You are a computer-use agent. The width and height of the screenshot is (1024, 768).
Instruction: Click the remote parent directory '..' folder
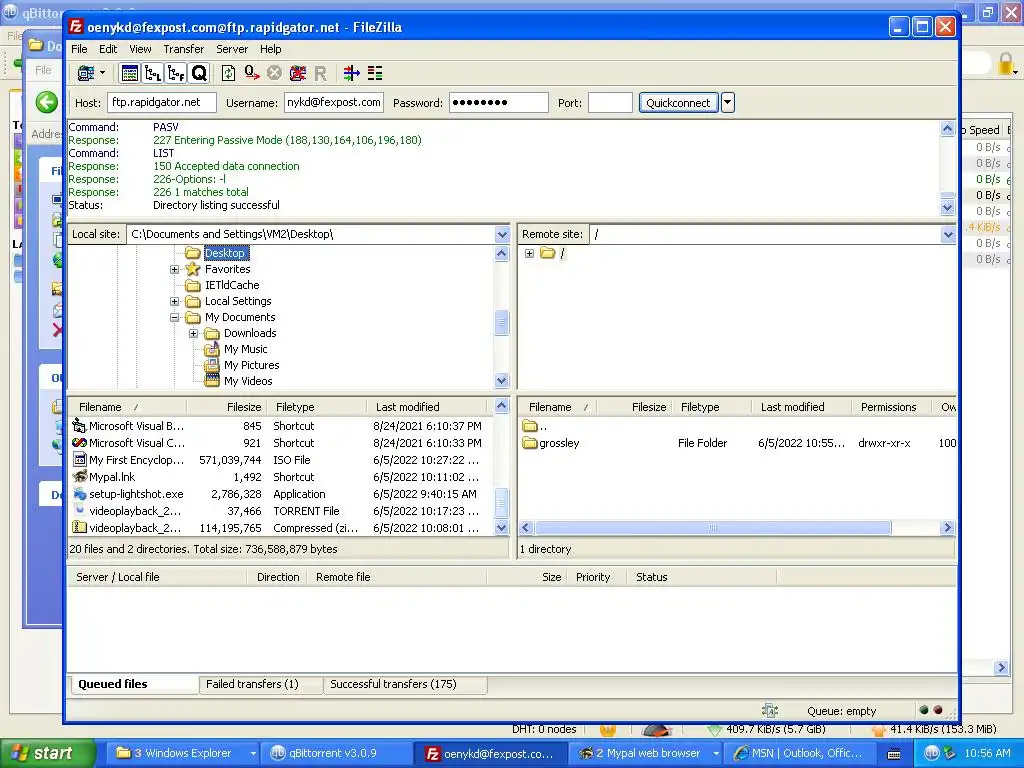point(536,426)
